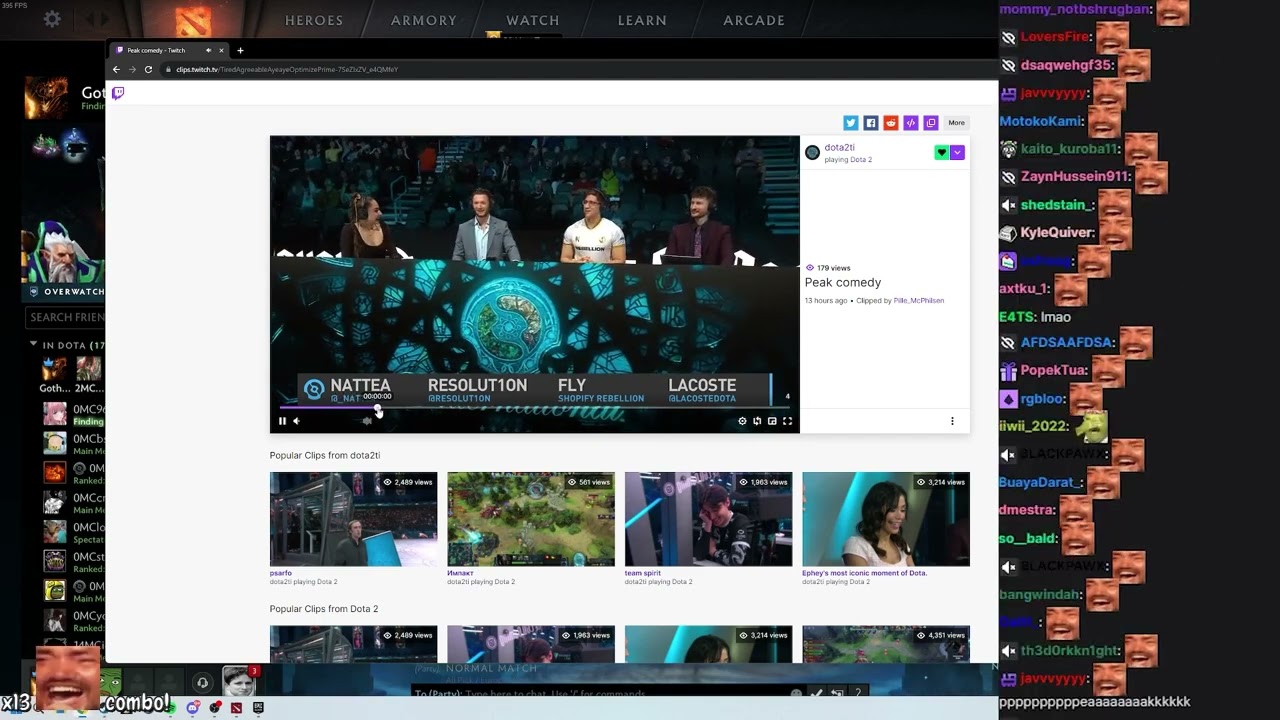Toggle theatre mode in clip player
This screenshot has height=720, width=1280.
coord(772,421)
